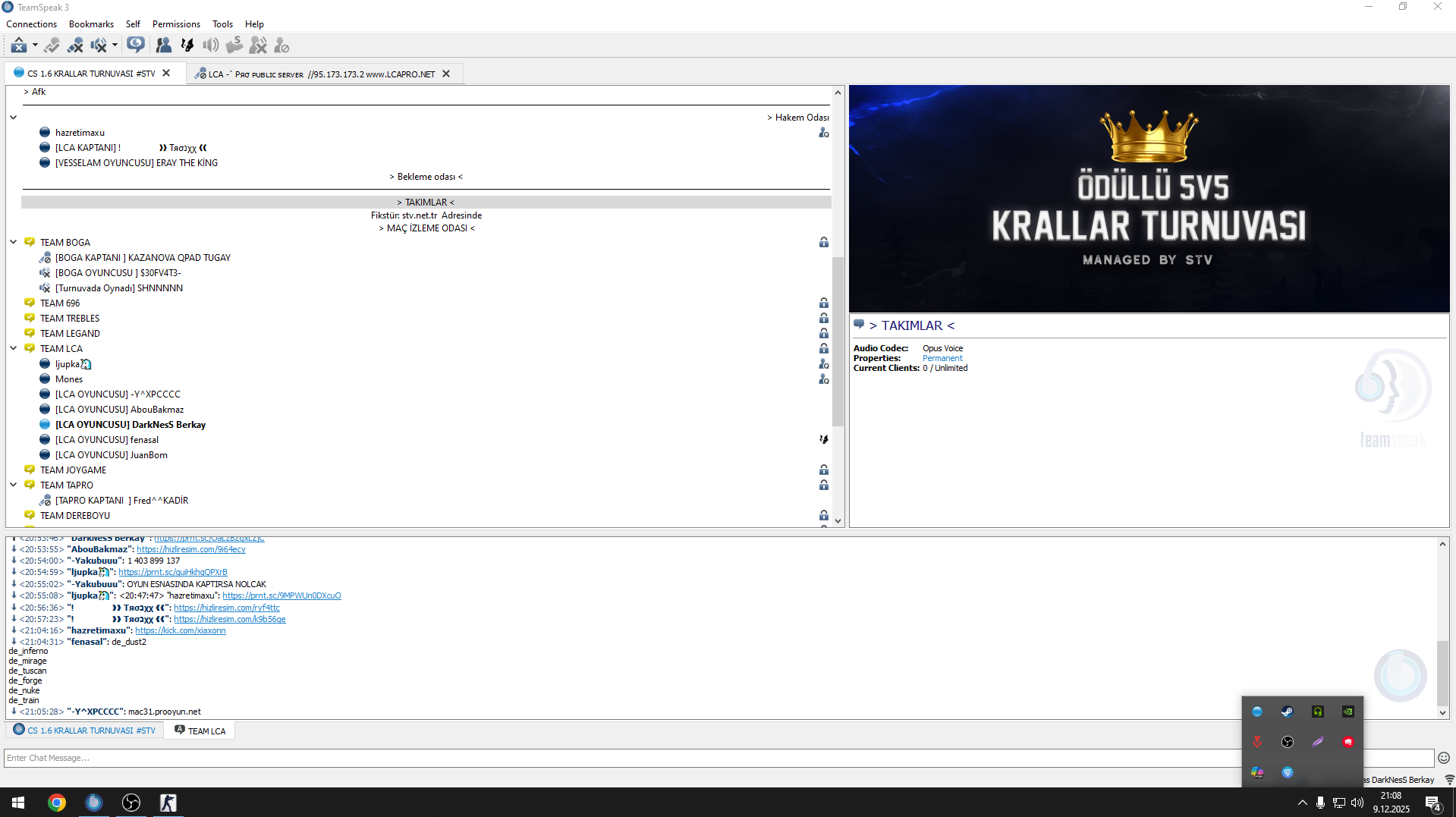Select the MAÇ İZLEME ODASI channel
This screenshot has height=817, width=1456.
coord(426,228)
